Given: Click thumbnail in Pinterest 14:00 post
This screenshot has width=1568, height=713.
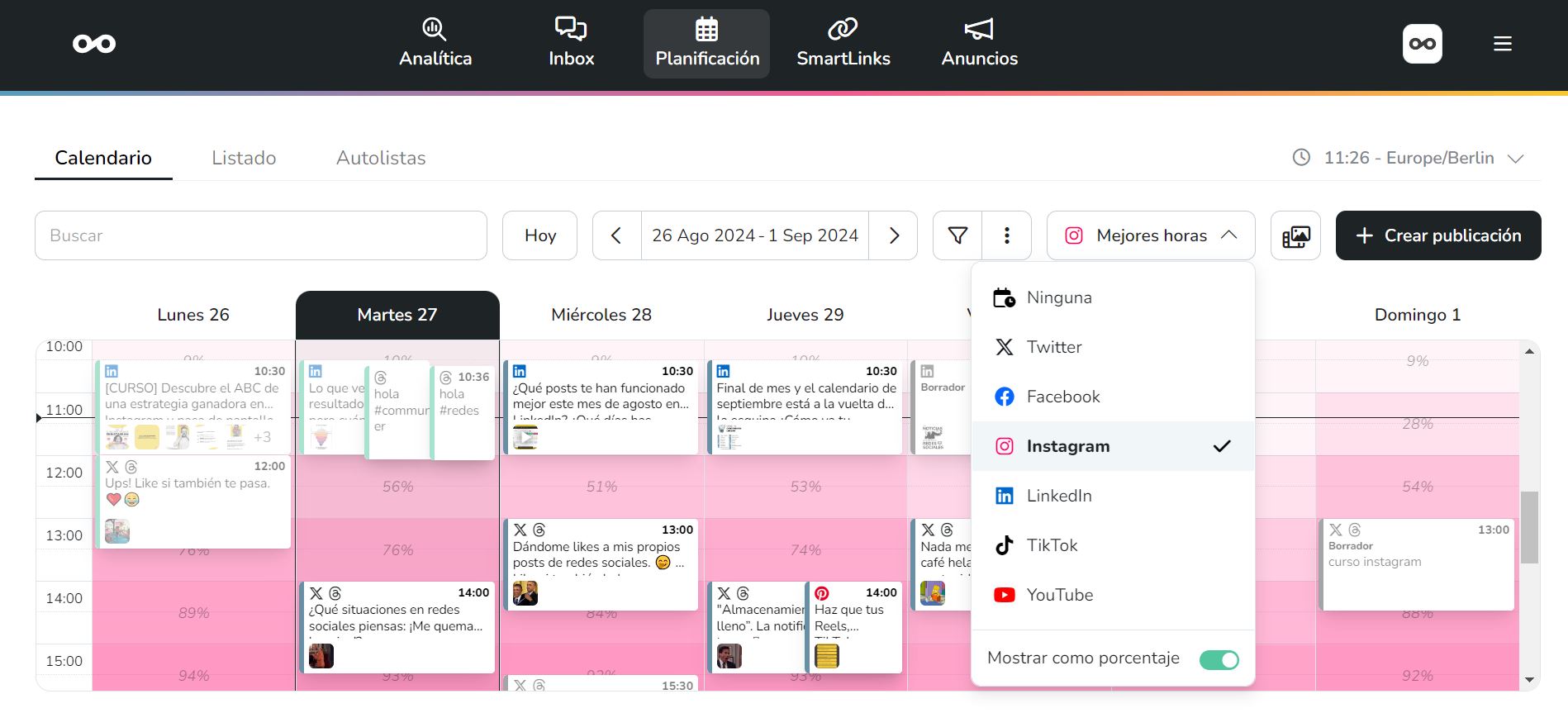Looking at the screenshot, I should [x=827, y=656].
